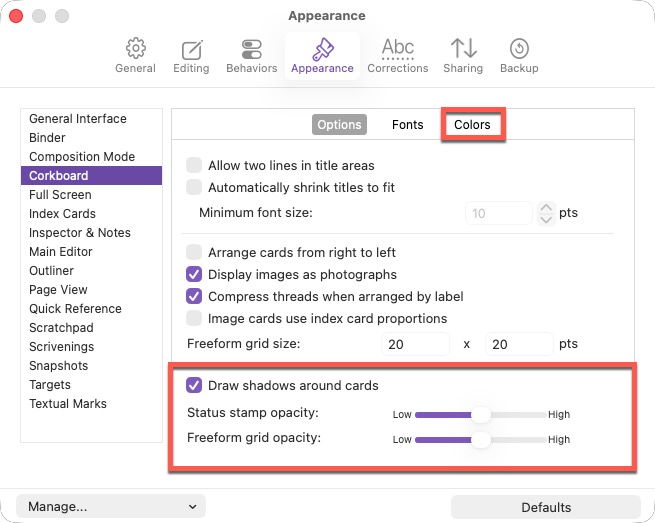Select Index Cards in the sidebar

click(91, 213)
